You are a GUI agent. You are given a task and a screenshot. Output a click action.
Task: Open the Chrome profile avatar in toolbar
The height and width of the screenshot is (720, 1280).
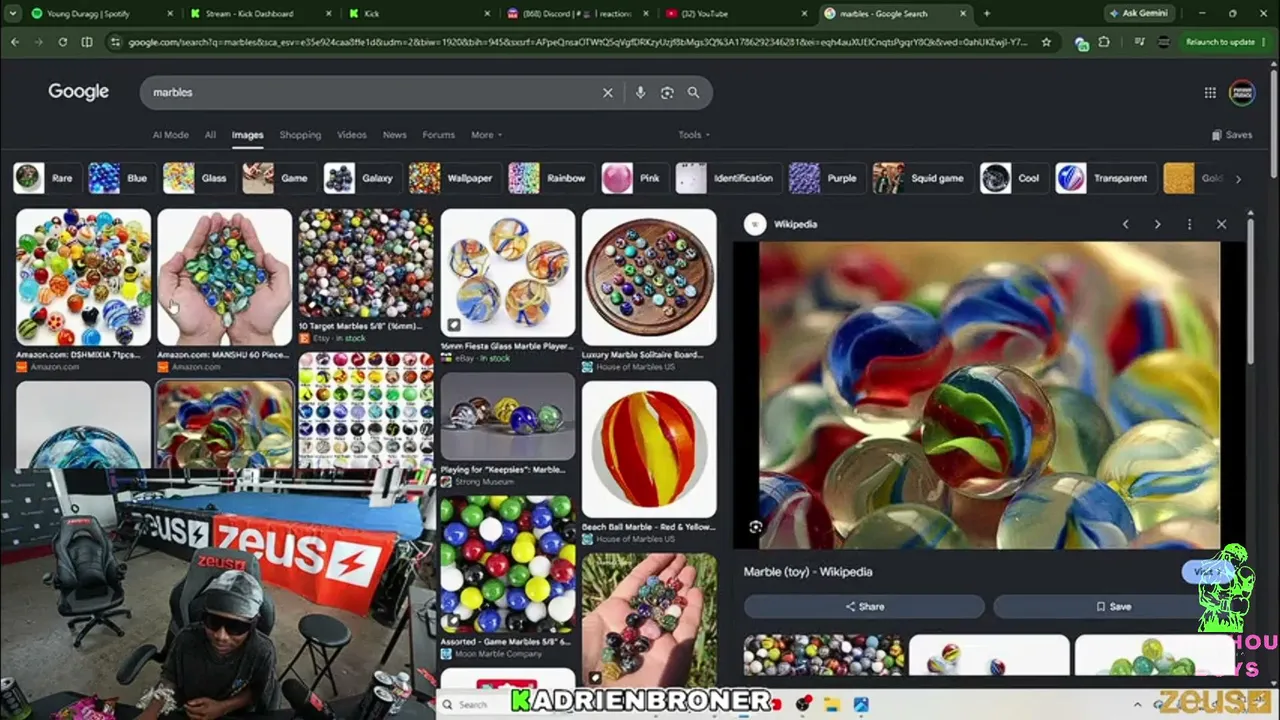click(1161, 42)
